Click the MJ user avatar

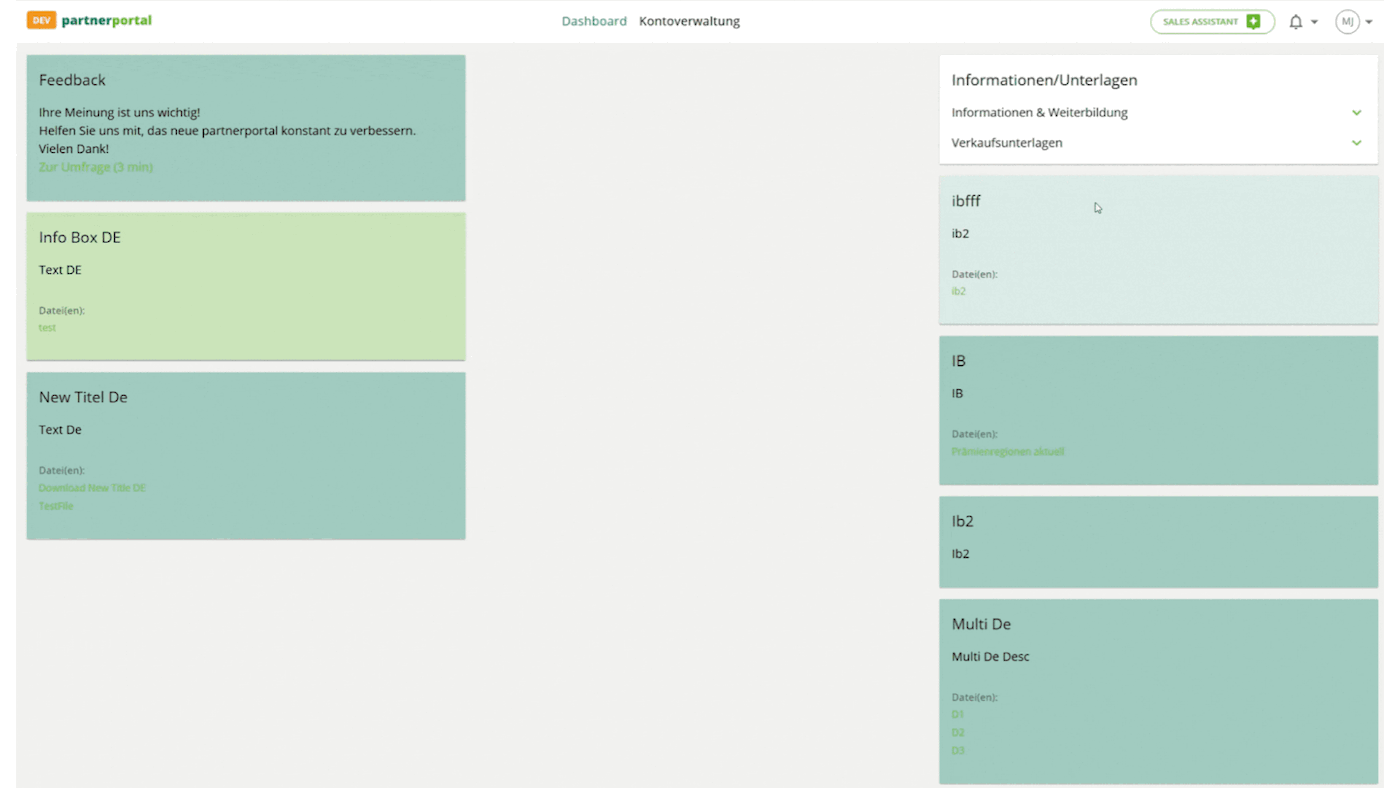tap(1347, 22)
